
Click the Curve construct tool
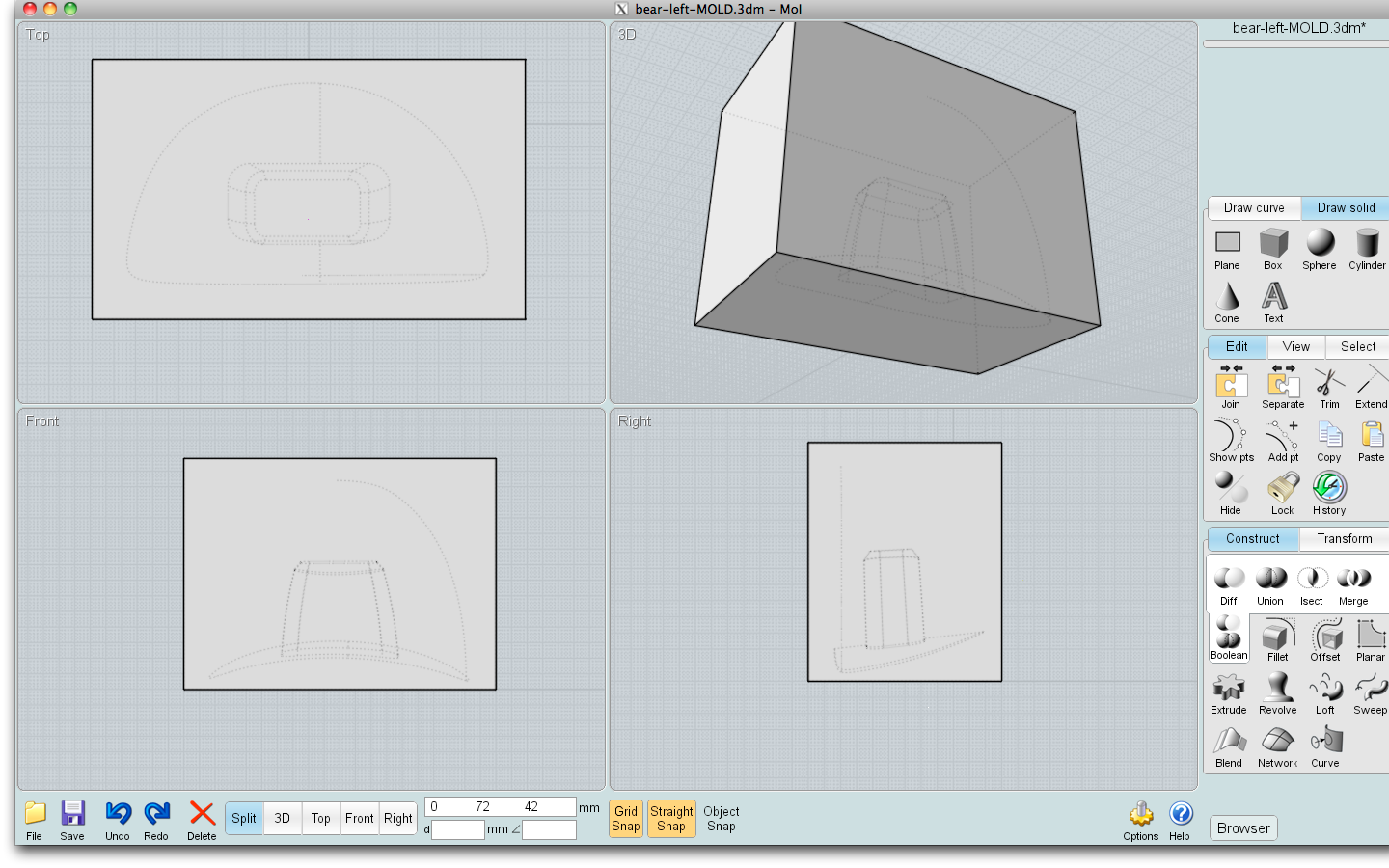coord(1325,746)
